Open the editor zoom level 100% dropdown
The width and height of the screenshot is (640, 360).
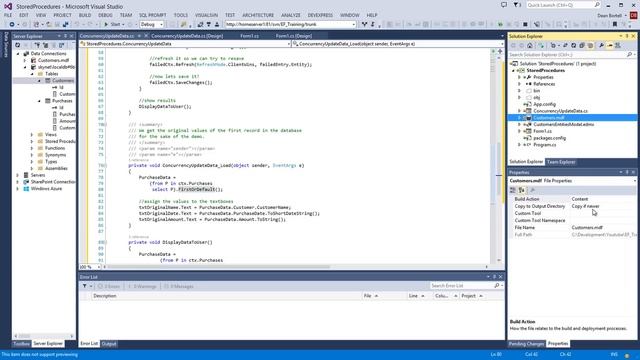tap(99, 267)
